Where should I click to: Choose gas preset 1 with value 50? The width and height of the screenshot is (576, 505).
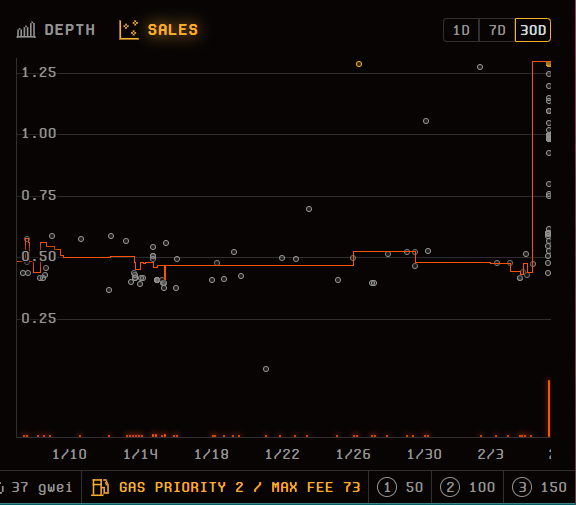(x=400, y=487)
